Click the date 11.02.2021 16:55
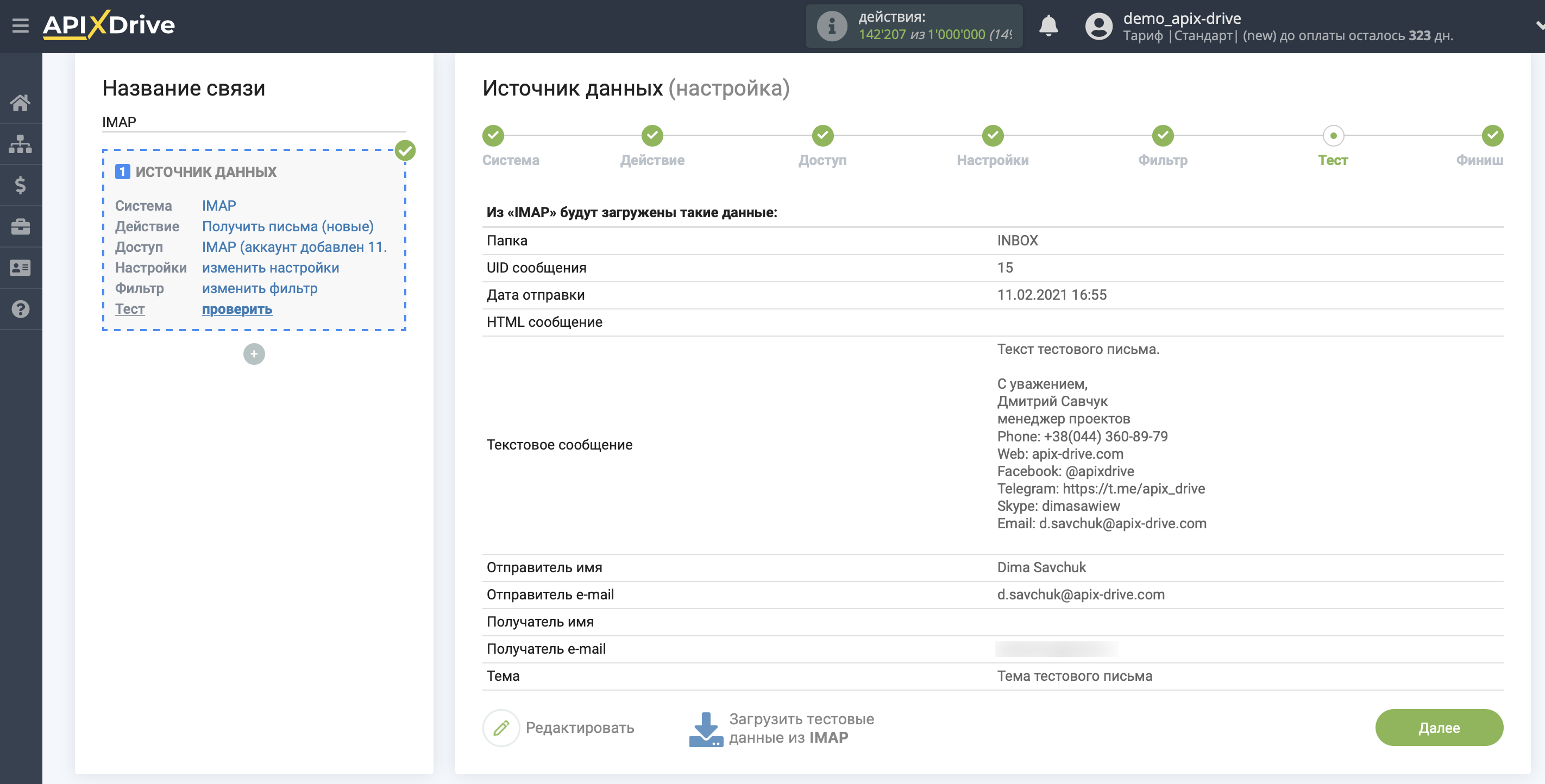Screen dimensions: 1545x784 point(1051,295)
